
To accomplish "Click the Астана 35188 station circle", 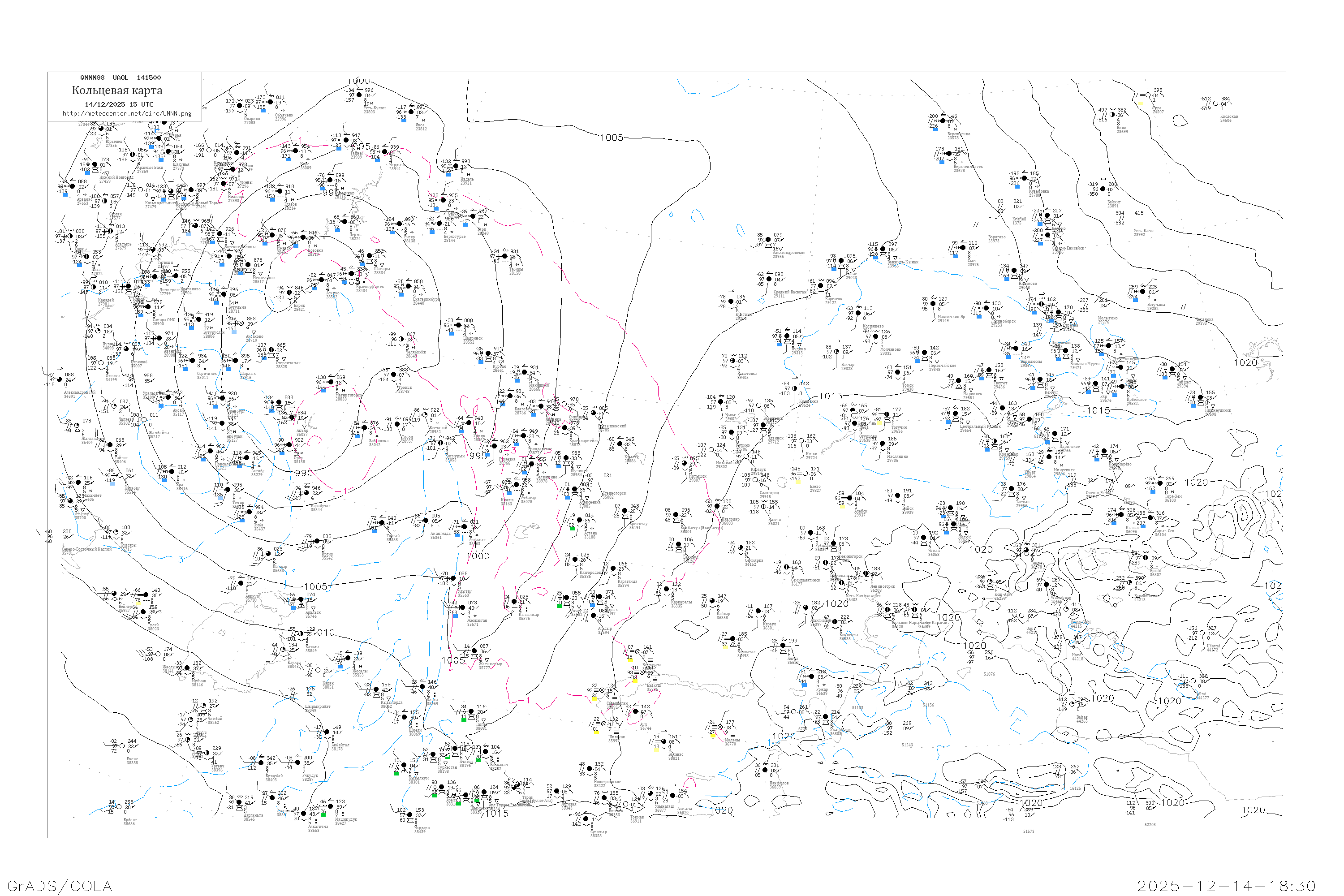I will (579, 521).
